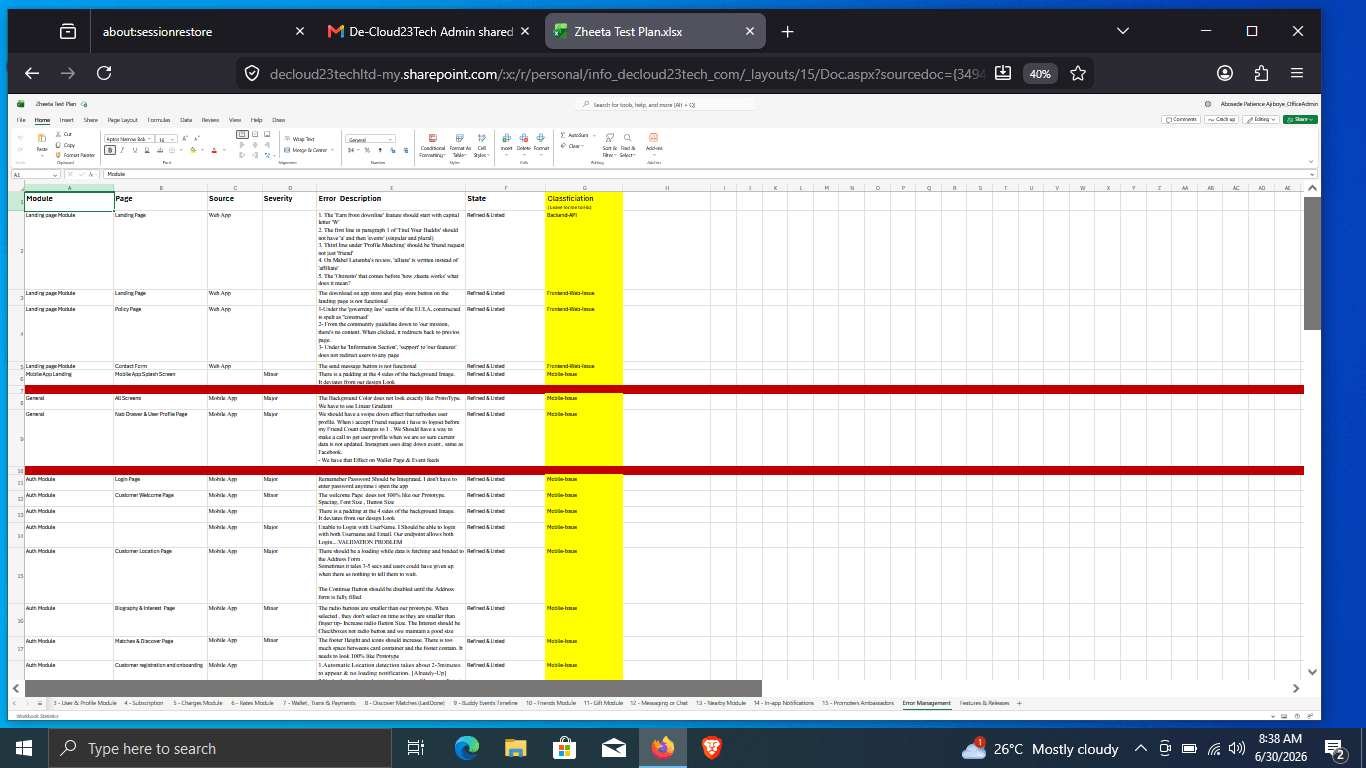Open Conditional Formatting menu
The width and height of the screenshot is (1366, 768).
pos(432,146)
